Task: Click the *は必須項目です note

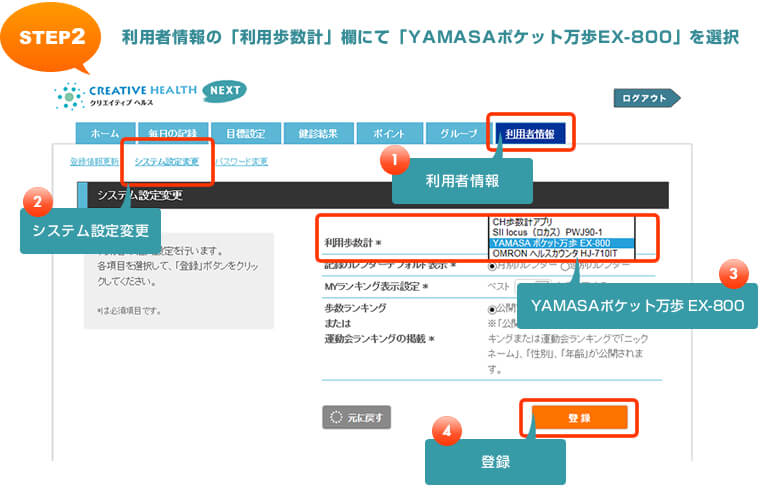Action: coord(129,311)
